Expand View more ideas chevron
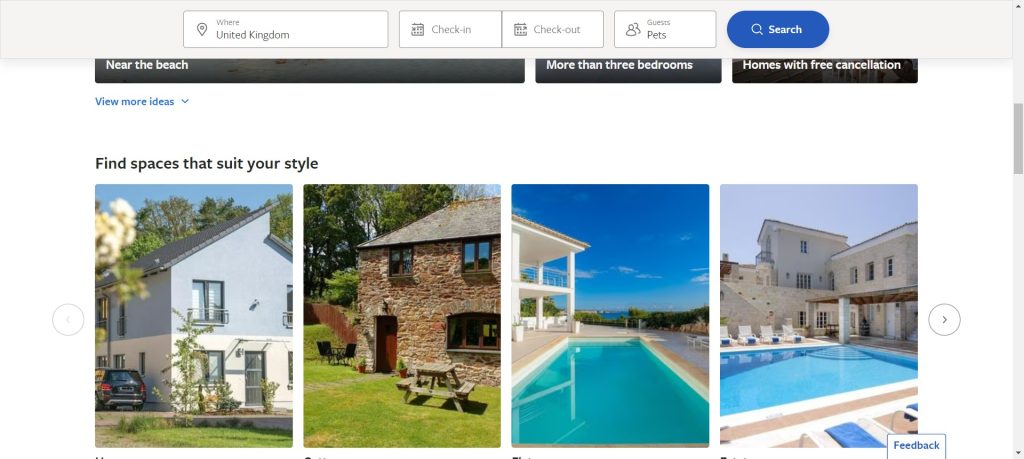Viewport: 1024px width, 459px height. (x=185, y=101)
